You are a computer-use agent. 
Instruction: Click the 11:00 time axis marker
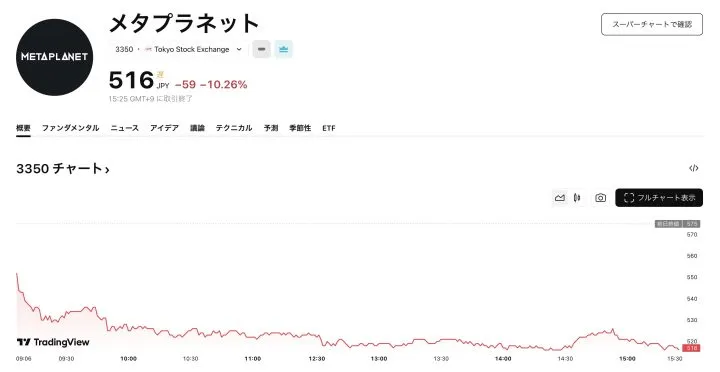pos(253,359)
